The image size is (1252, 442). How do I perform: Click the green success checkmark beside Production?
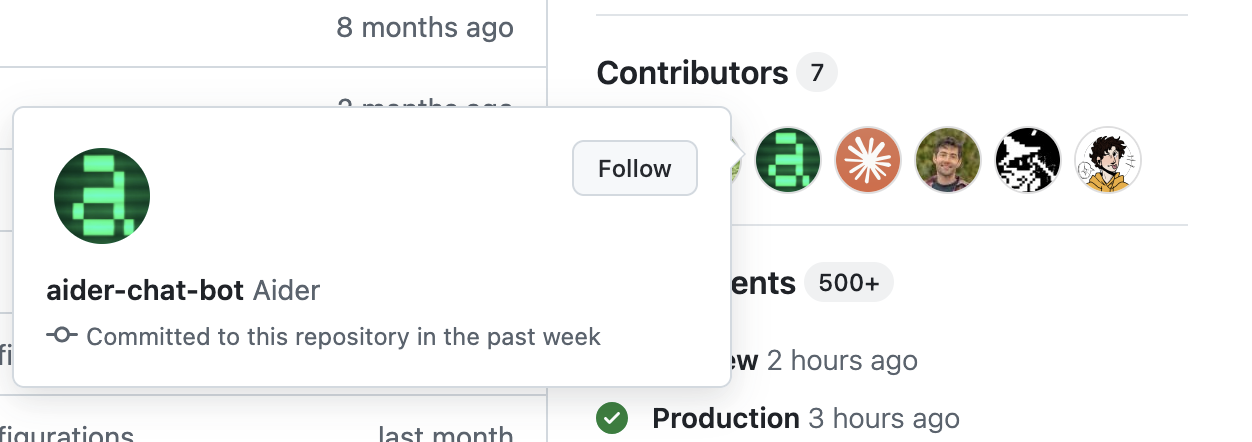pyautogui.click(x=611, y=418)
